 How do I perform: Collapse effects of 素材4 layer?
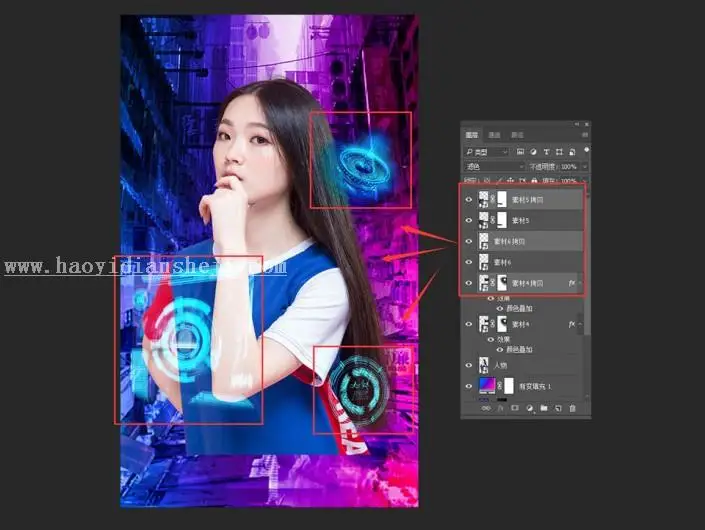point(580,324)
